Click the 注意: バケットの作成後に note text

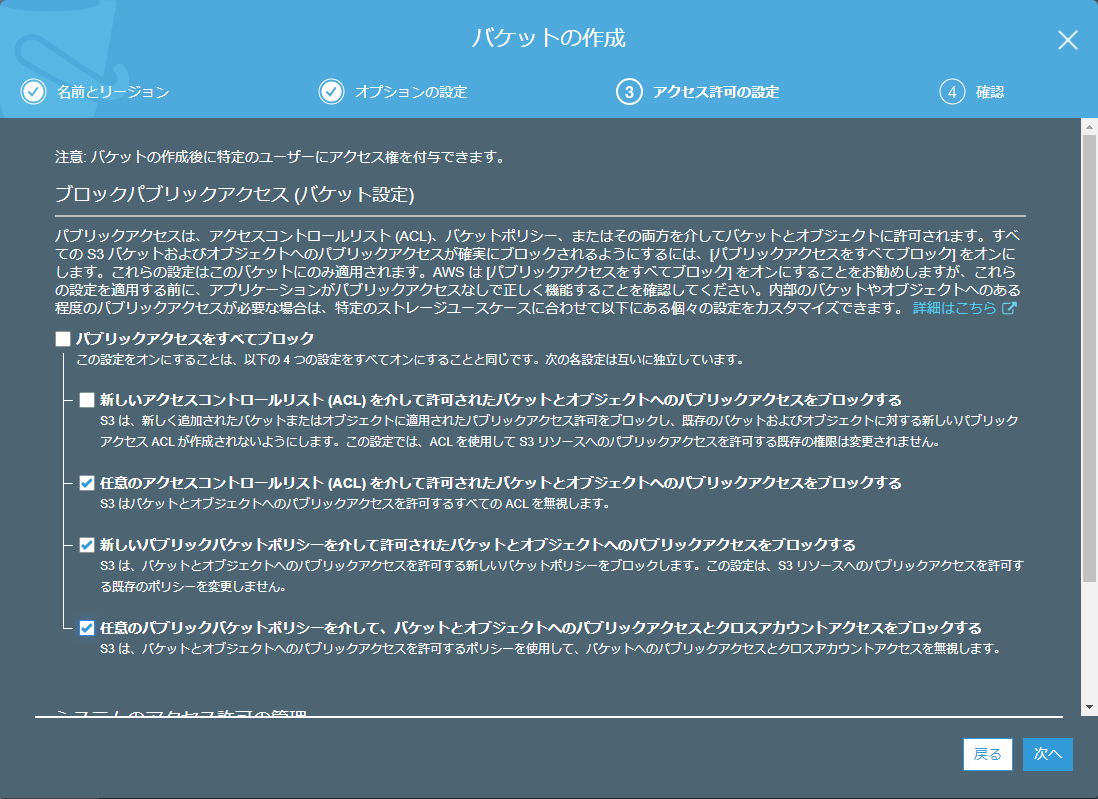(279, 157)
